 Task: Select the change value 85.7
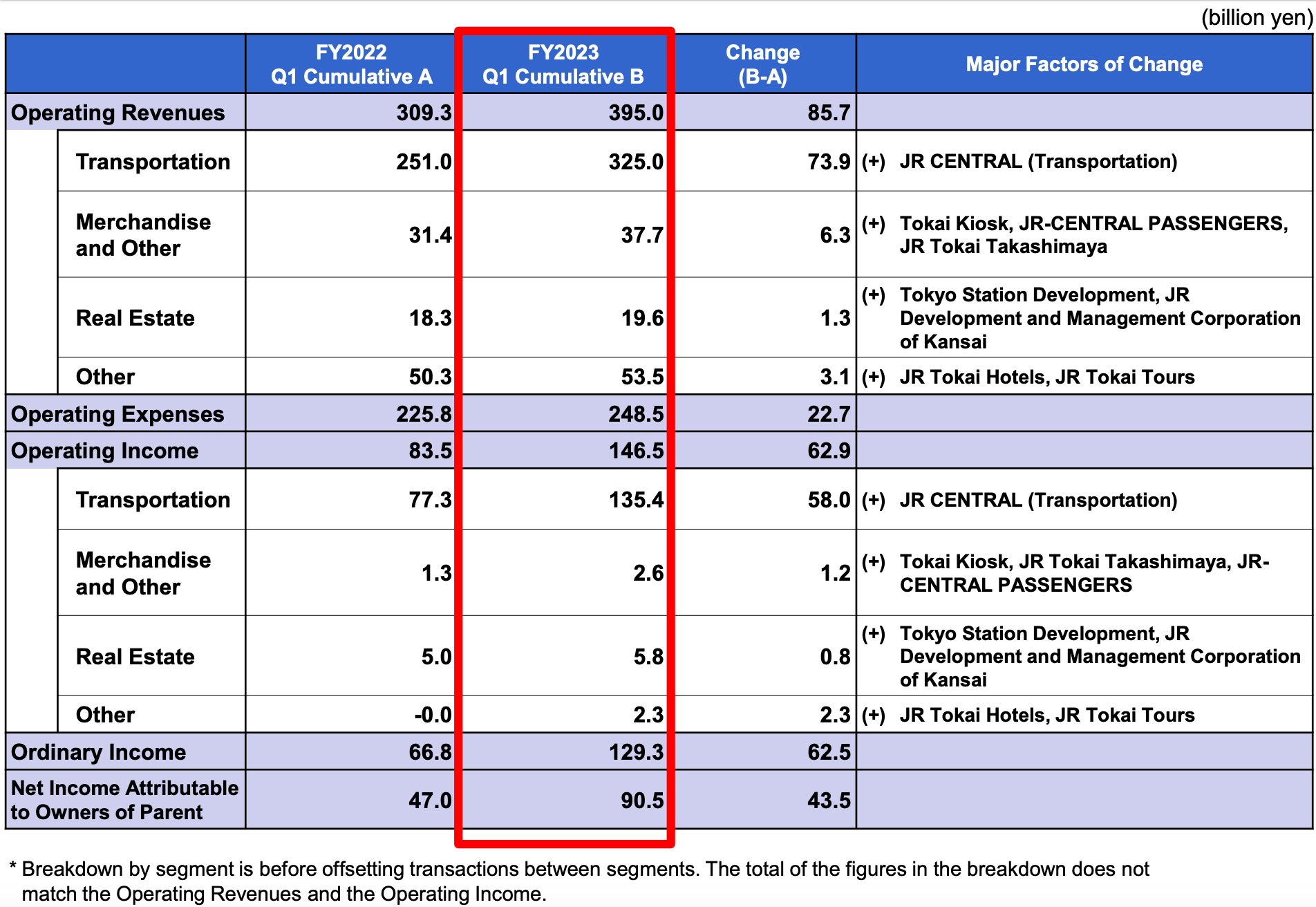point(829,113)
